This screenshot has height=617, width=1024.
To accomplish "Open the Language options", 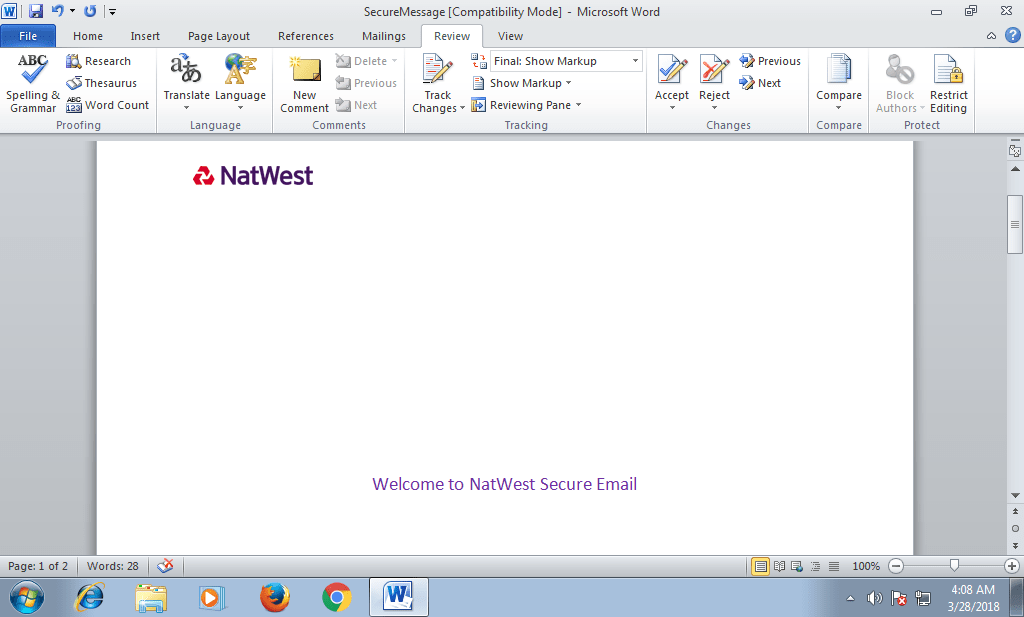I will tap(240, 83).
